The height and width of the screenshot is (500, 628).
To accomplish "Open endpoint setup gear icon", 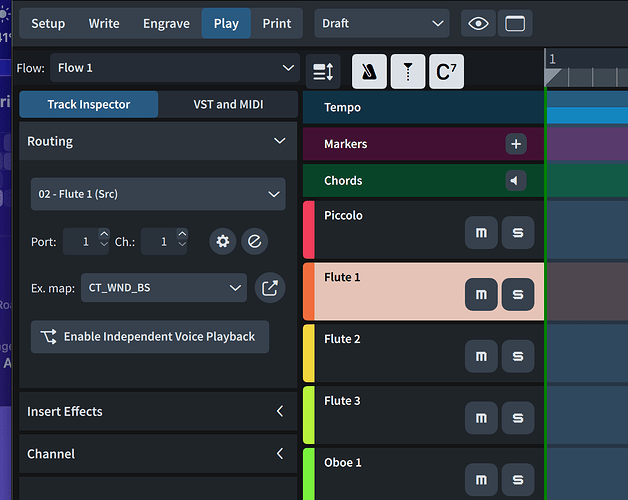I will pos(223,241).
